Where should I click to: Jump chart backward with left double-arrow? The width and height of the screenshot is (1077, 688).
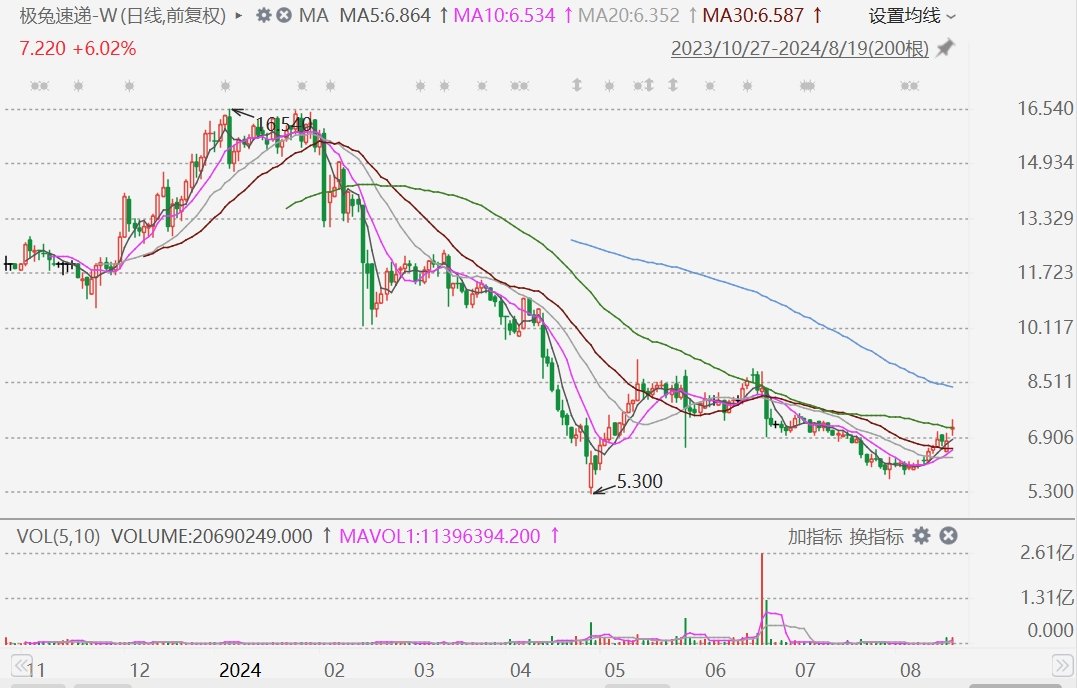pyautogui.click(x=21, y=665)
